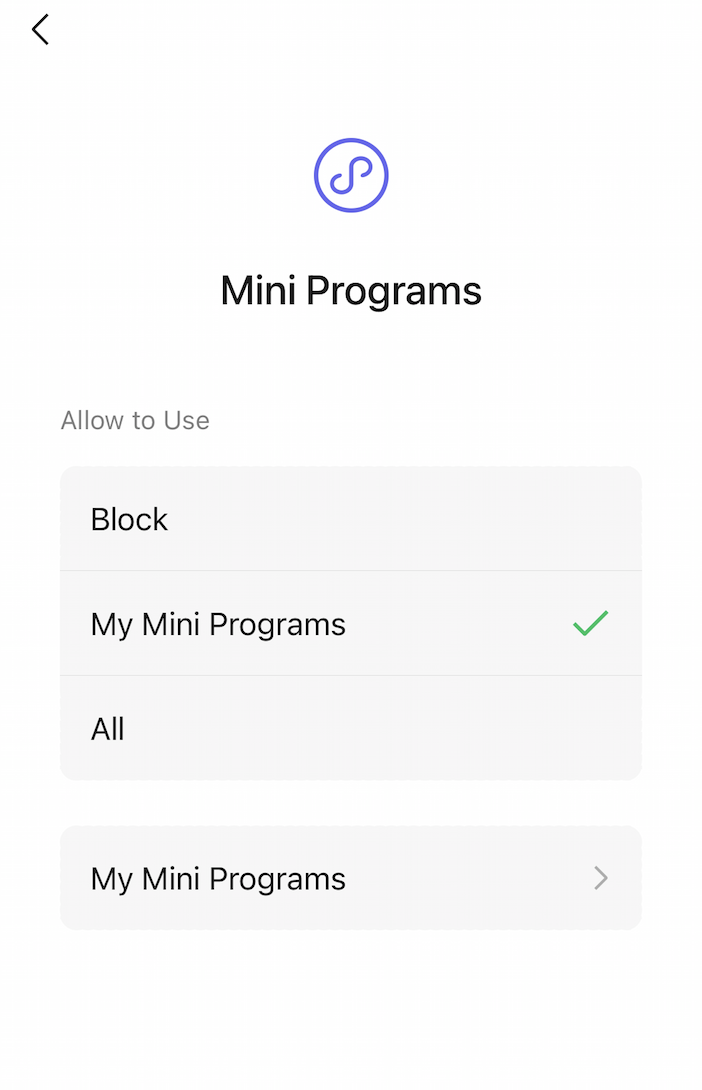Click the All label text

[108, 729]
